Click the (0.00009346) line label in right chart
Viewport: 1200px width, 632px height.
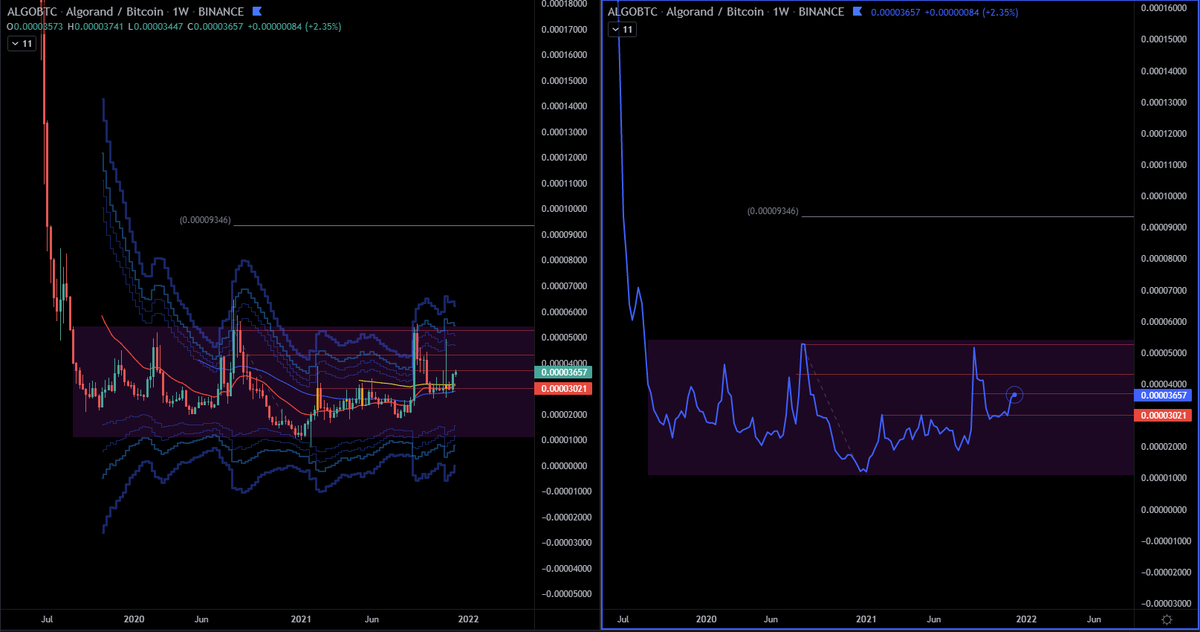[773, 212]
